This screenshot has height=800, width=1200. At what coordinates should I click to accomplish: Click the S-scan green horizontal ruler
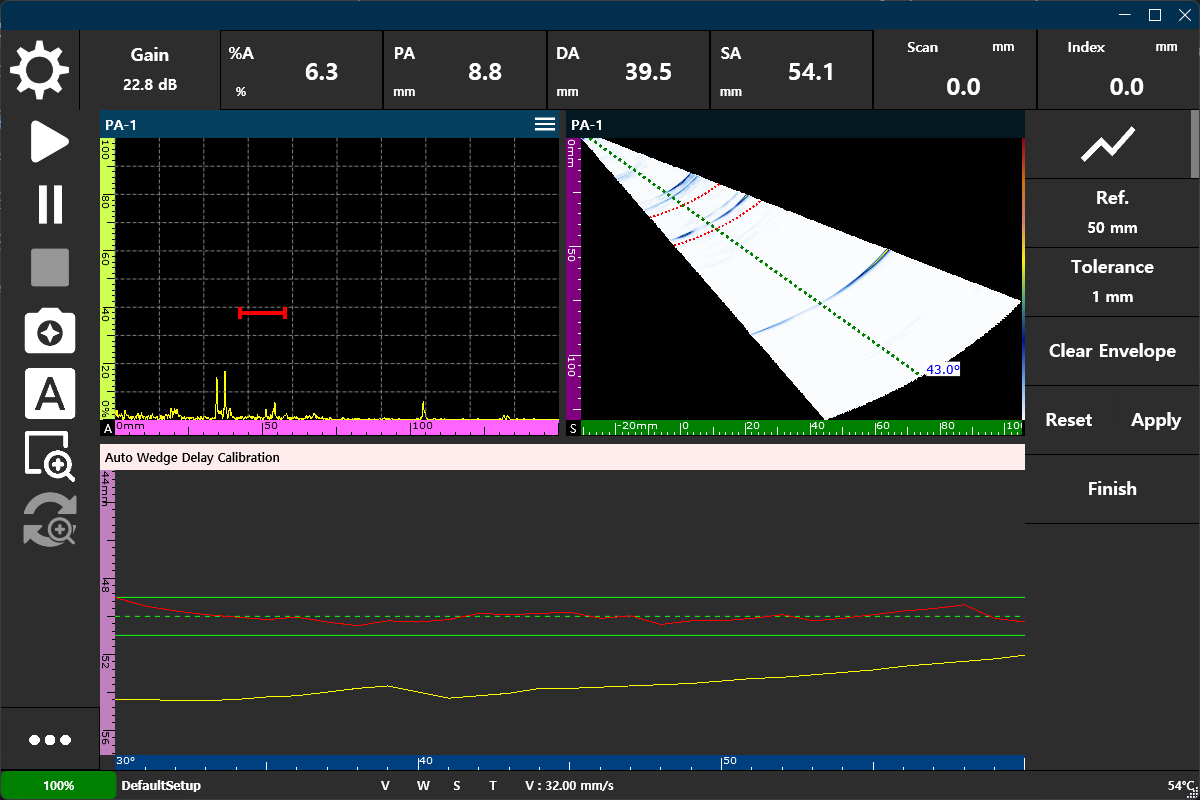(x=803, y=426)
